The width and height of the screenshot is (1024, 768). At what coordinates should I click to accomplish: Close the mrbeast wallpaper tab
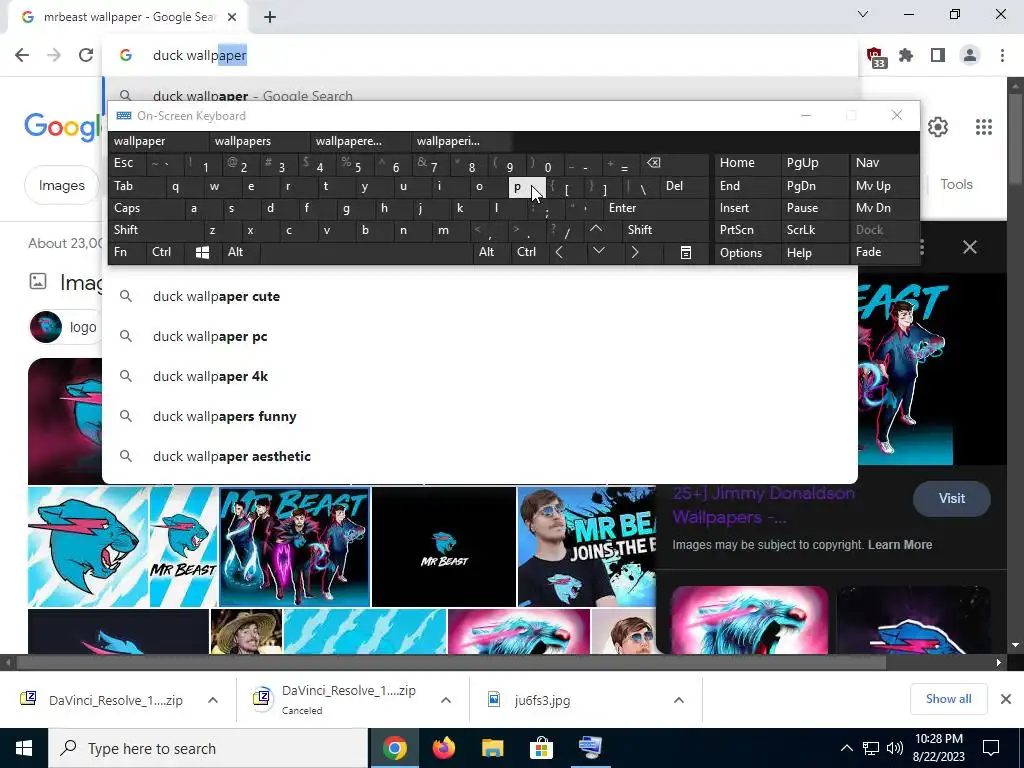coord(232,17)
